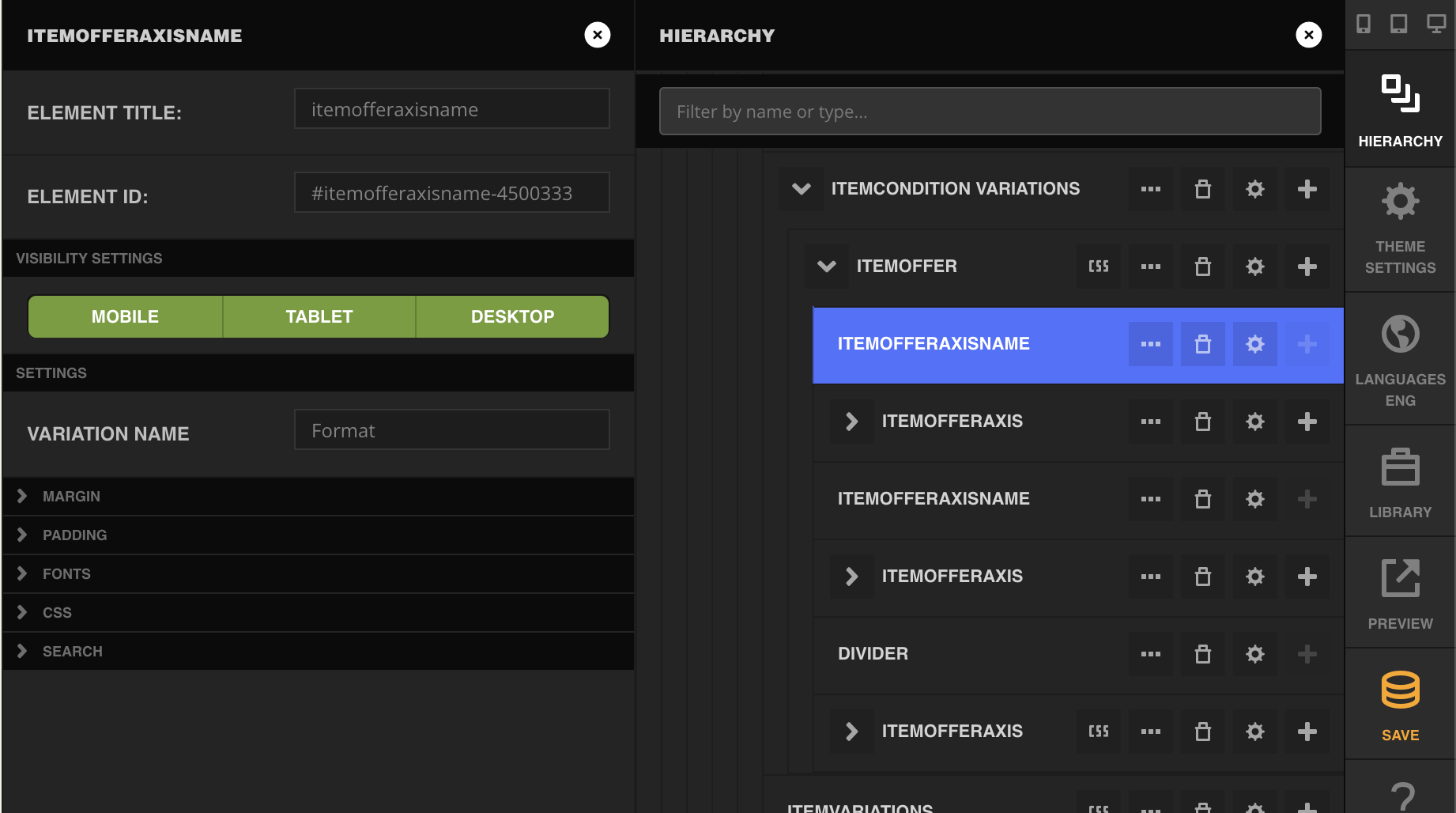Viewport: 1456px width, 813px height.
Task: Open settings gear for ITEMCONDITION VARIATIONS
Action: (1254, 189)
